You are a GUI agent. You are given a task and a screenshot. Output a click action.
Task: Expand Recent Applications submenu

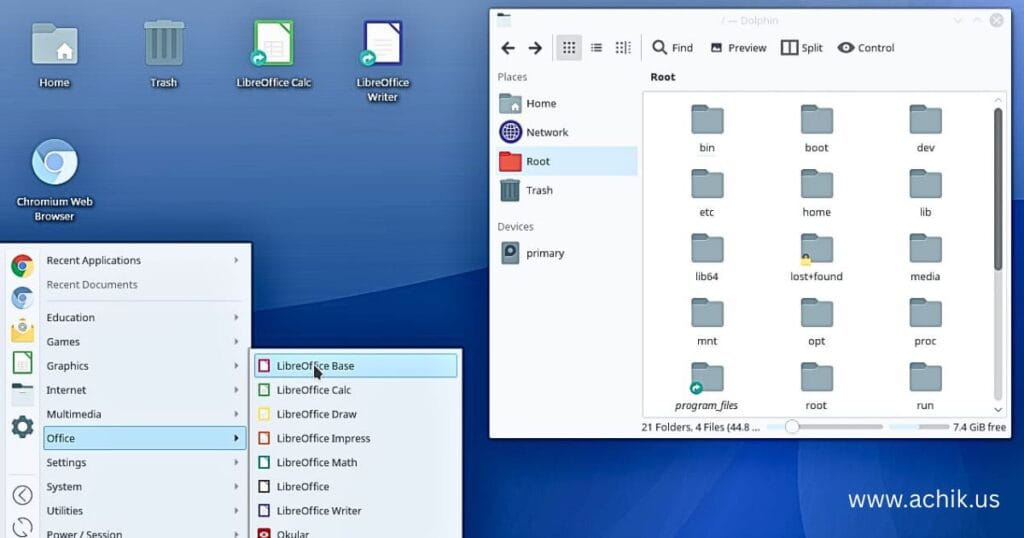(144, 260)
